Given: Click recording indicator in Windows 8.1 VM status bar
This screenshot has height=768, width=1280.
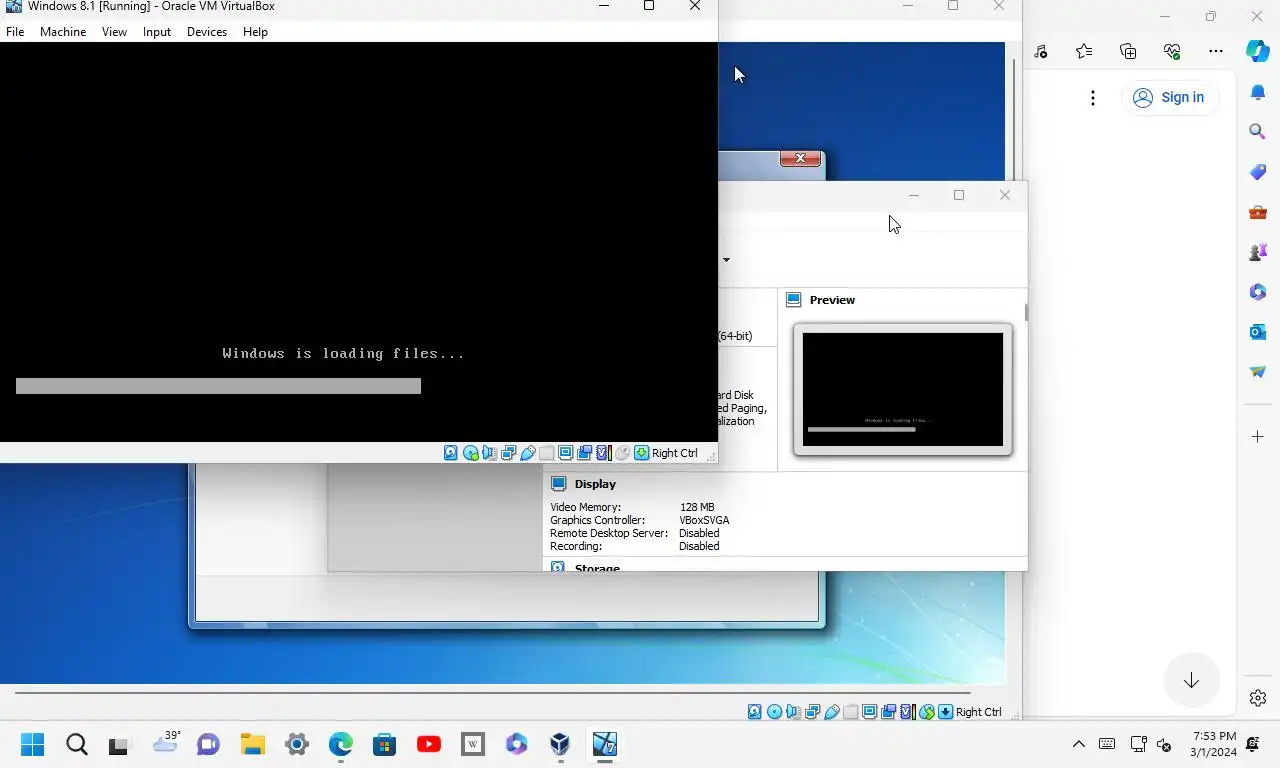Looking at the screenshot, I should click(x=585, y=453).
